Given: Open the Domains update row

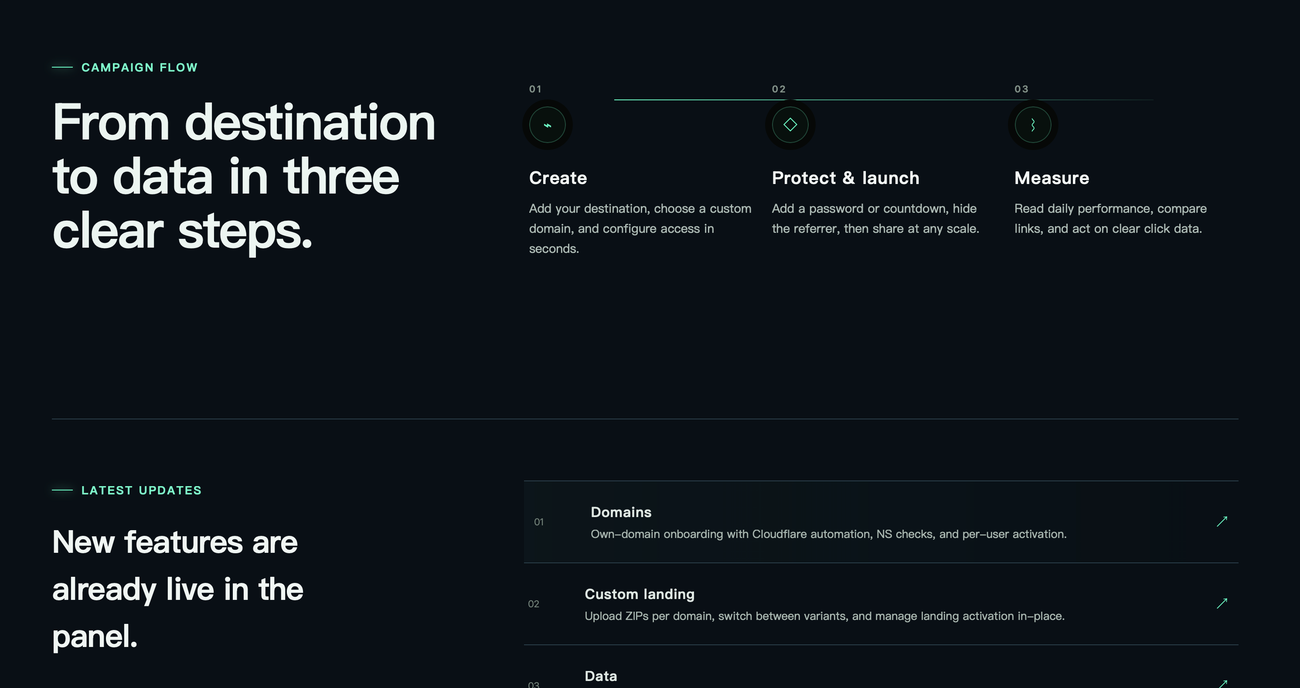Looking at the screenshot, I should (x=881, y=522).
